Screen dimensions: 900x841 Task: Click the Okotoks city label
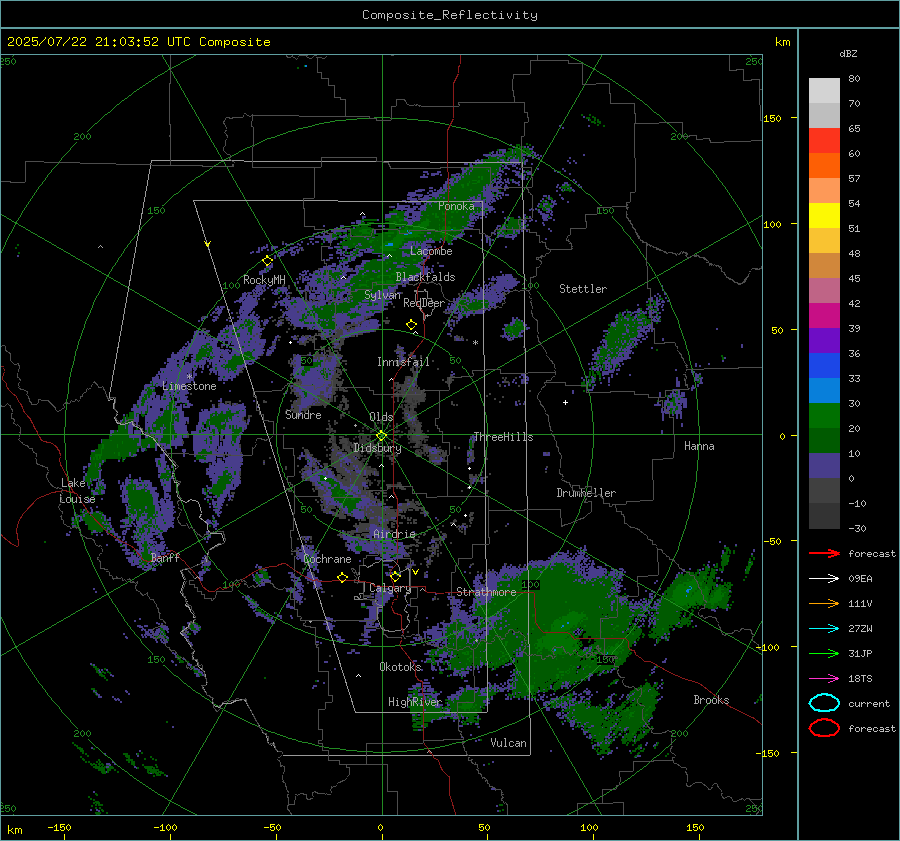[x=401, y=666]
